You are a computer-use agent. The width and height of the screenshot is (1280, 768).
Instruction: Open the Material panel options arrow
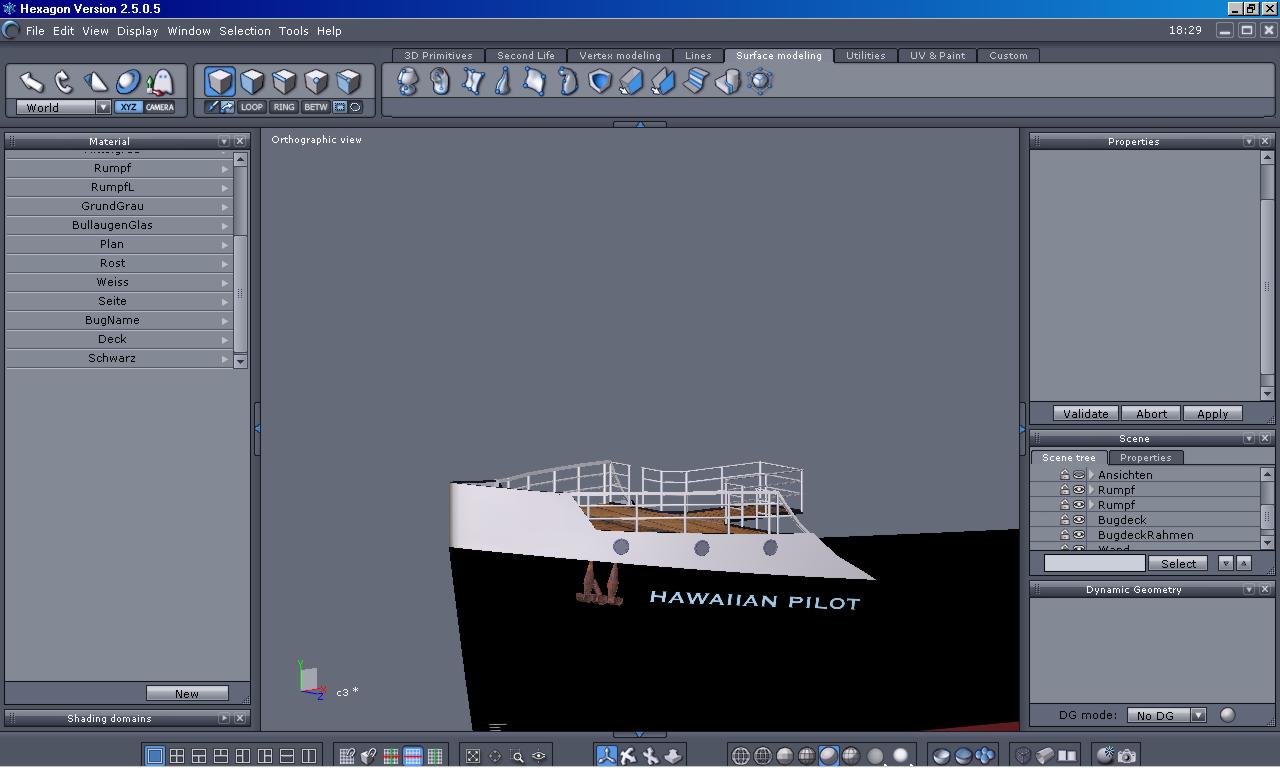224,142
